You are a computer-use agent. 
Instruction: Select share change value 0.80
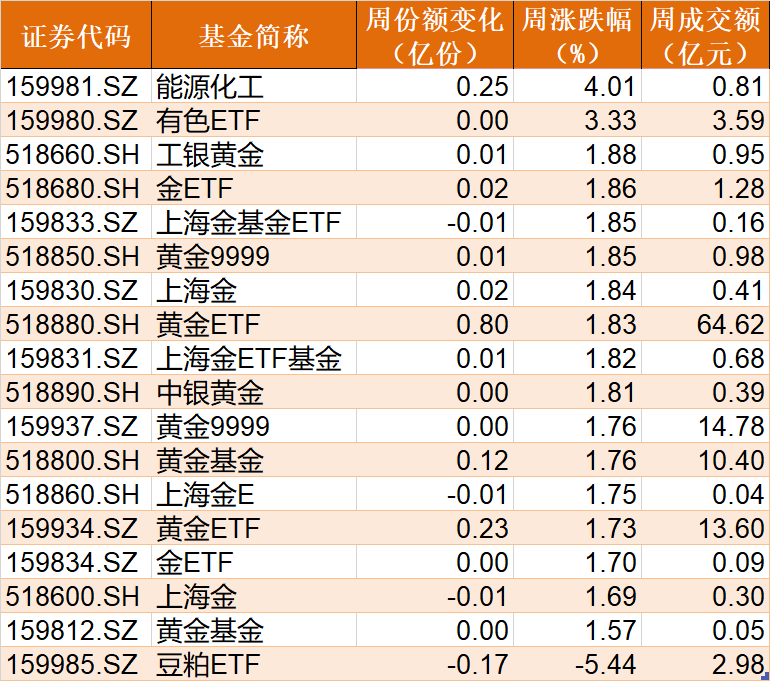pos(482,324)
